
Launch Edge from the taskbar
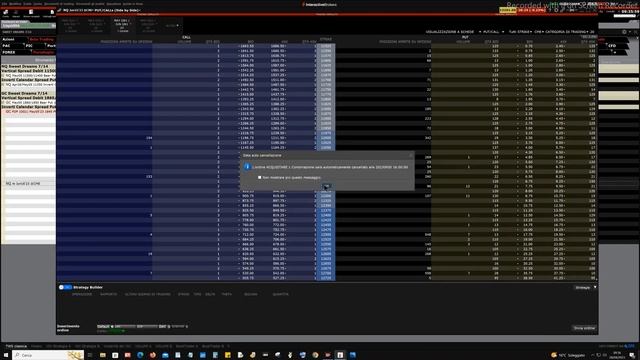[x=140, y=355]
